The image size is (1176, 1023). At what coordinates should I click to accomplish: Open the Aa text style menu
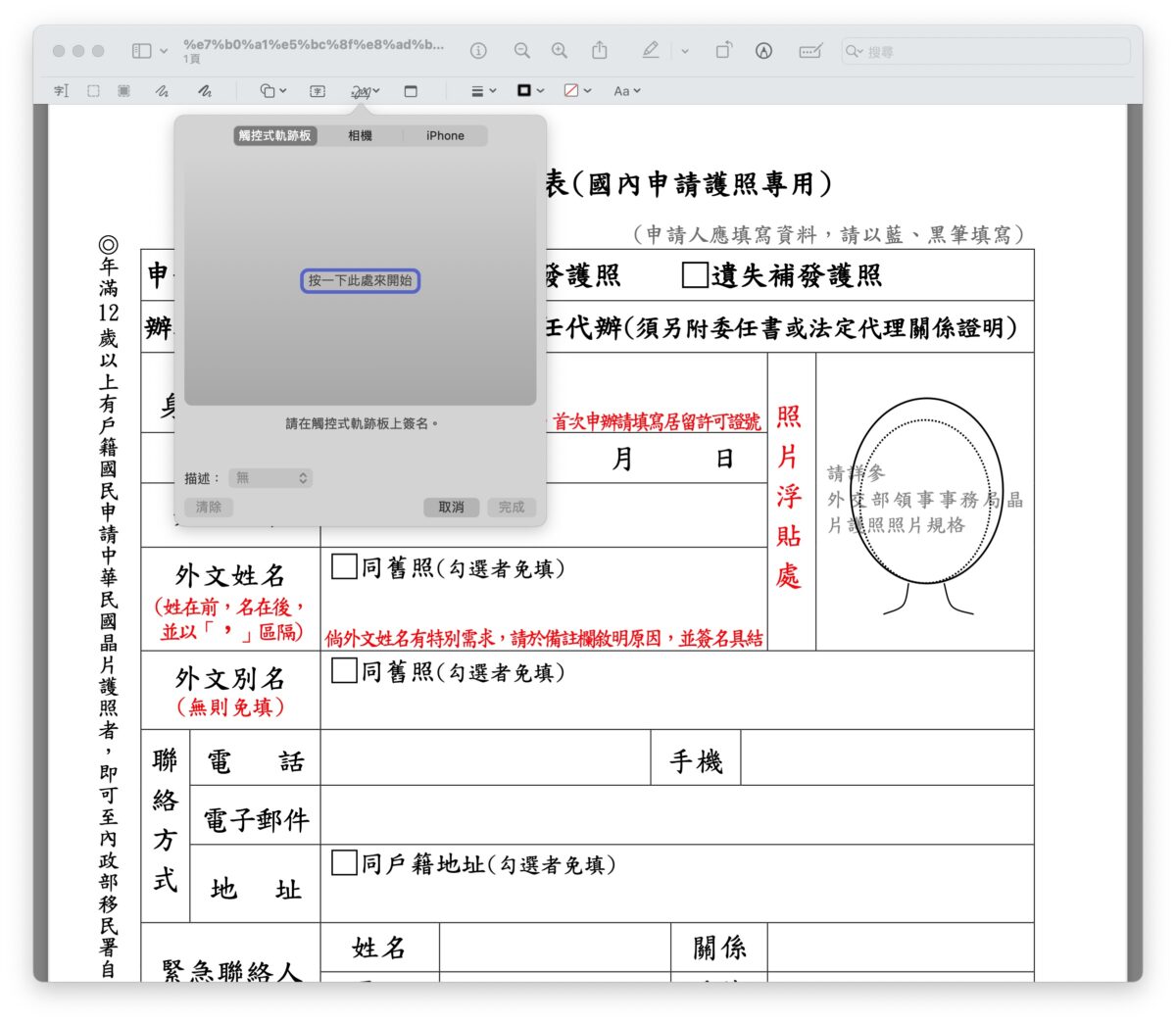pos(627,91)
